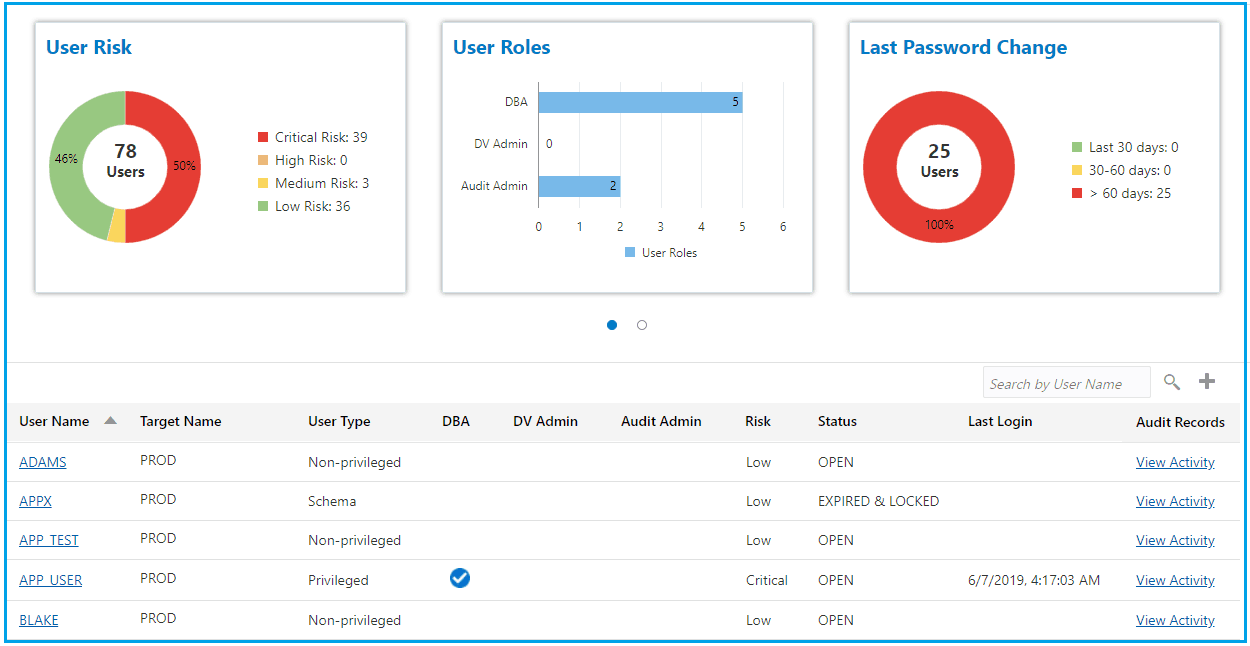This screenshot has height=646, width=1250.
Task: Type in Search by User Name field
Action: [x=1066, y=383]
